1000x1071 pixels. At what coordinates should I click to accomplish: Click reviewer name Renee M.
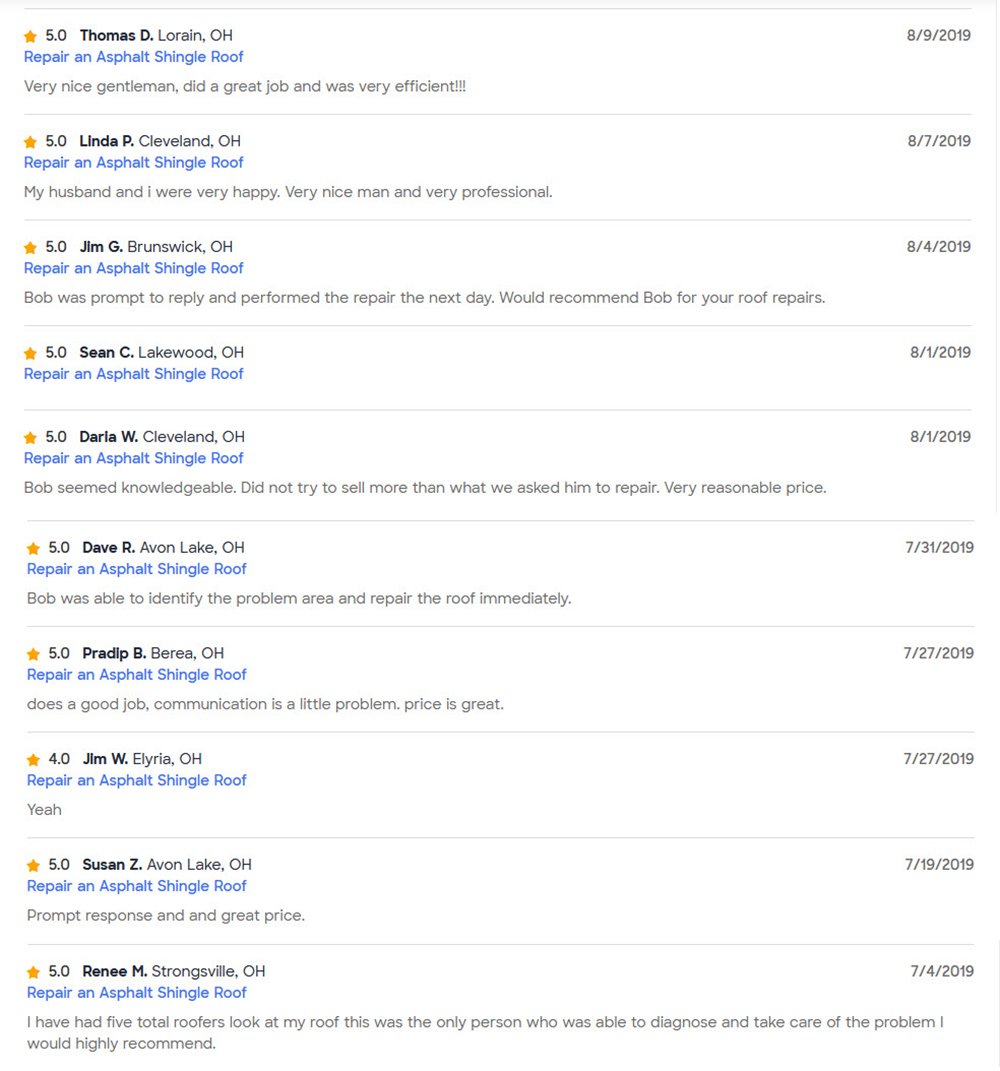[114, 971]
